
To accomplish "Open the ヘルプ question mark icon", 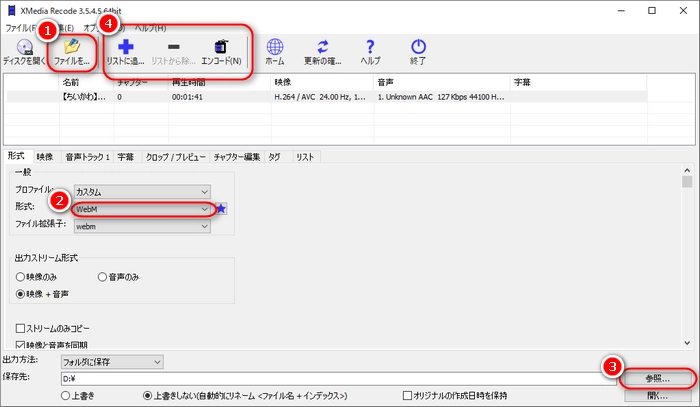I will tap(370, 47).
